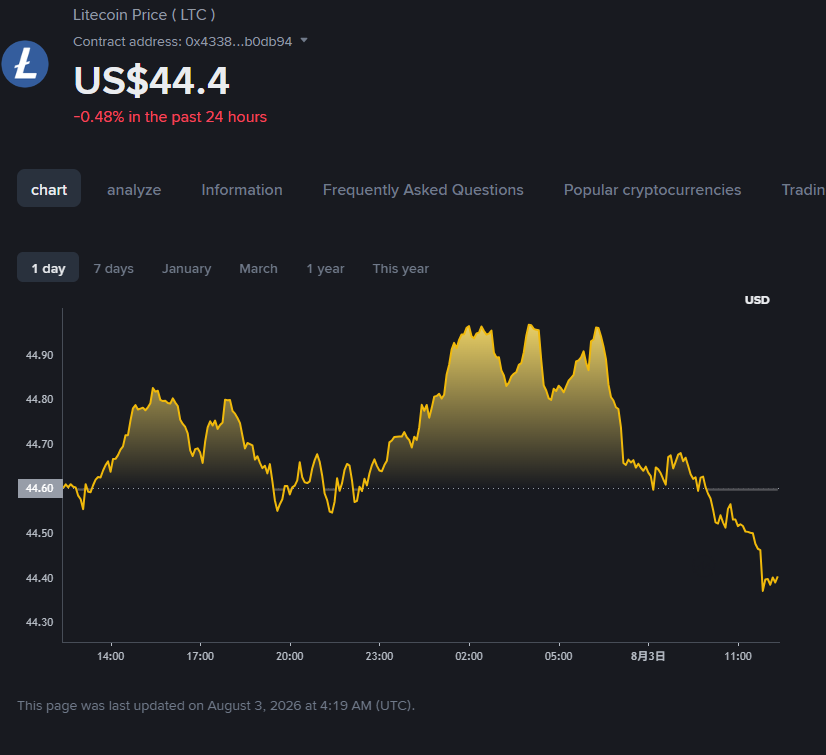The width and height of the screenshot is (826, 755).
Task: Select the 7 days time range
Action: 113,269
